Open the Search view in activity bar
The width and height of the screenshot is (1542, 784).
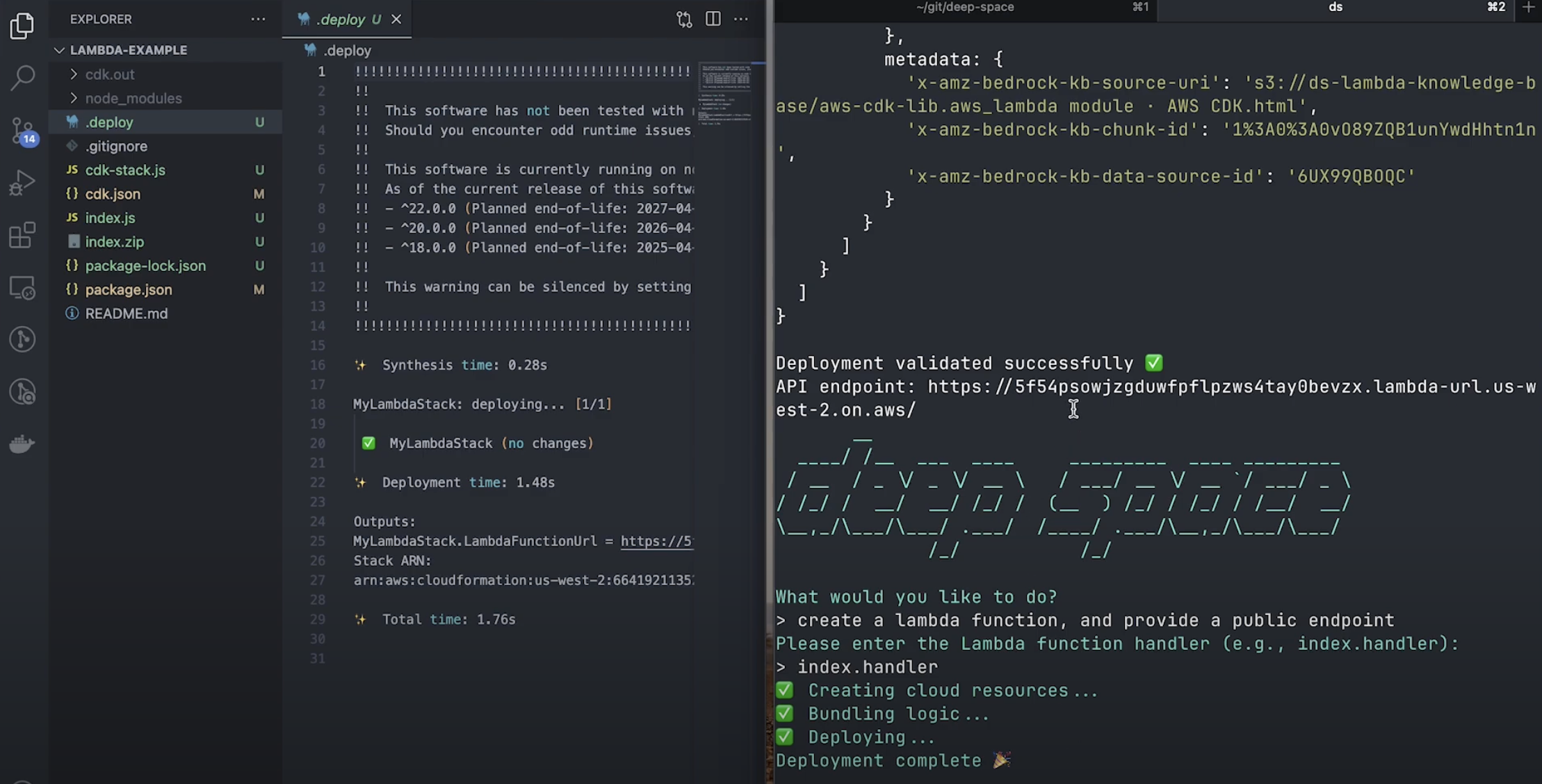click(22, 78)
